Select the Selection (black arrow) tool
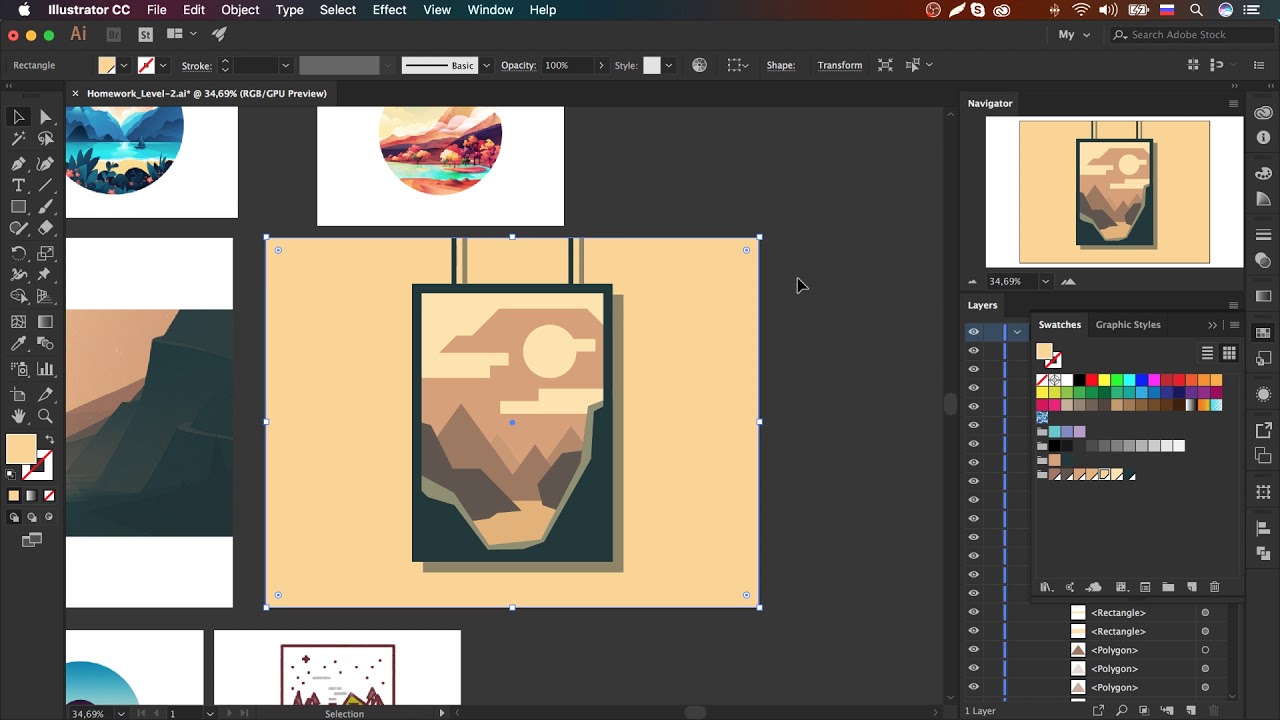The width and height of the screenshot is (1280, 720). (18, 117)
